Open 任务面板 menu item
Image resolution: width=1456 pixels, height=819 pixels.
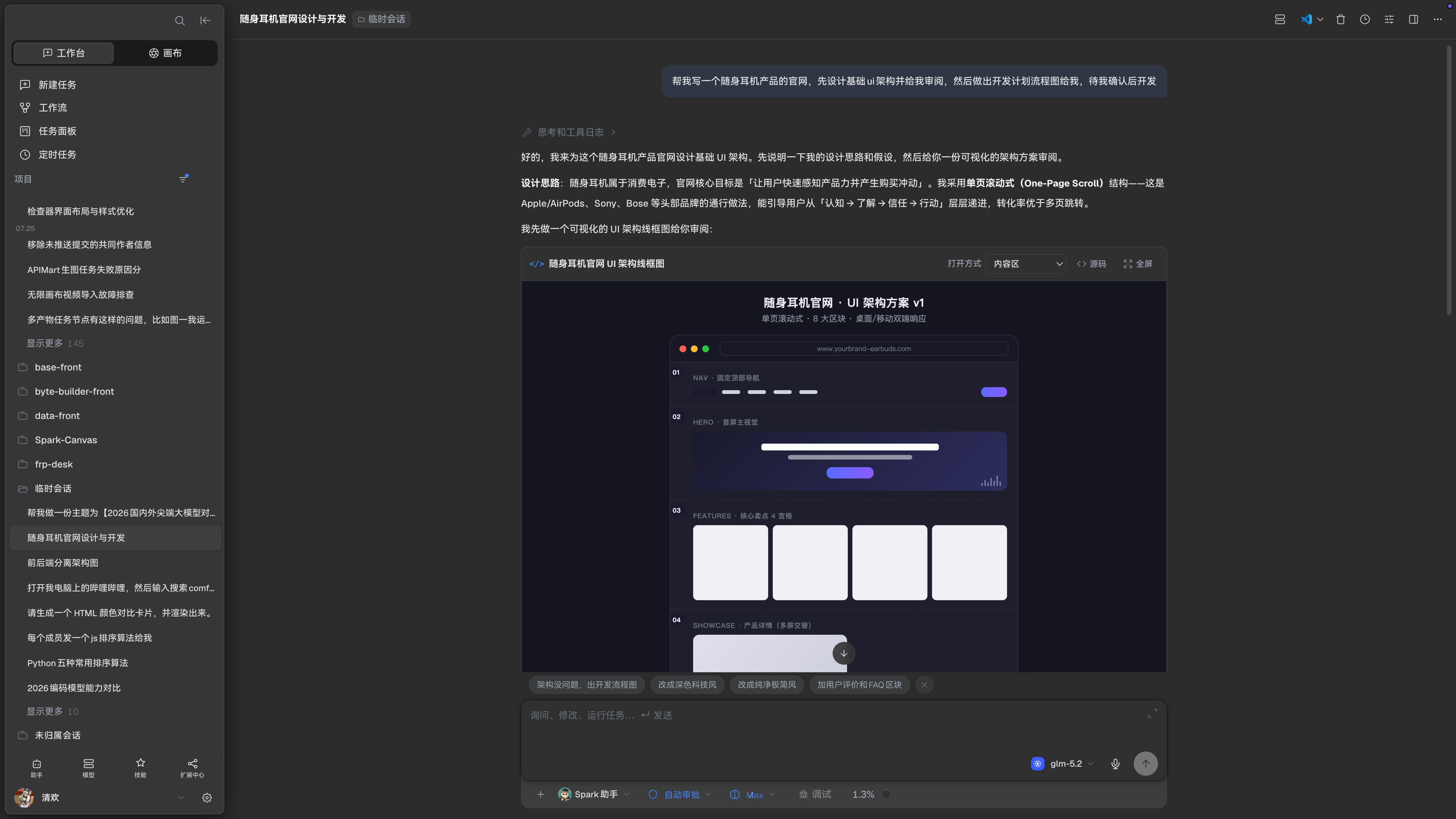tap(57, 131)
